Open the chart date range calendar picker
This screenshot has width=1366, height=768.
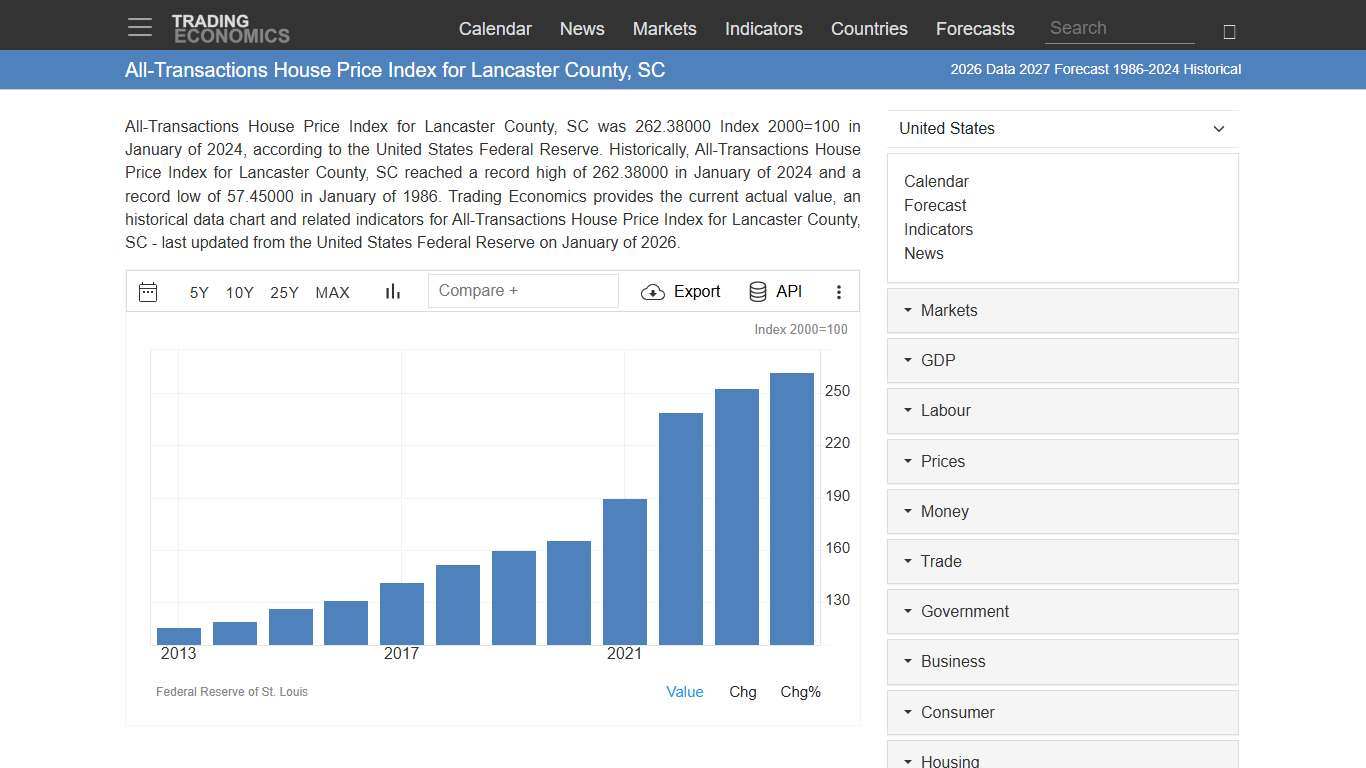tap(147, 291)
